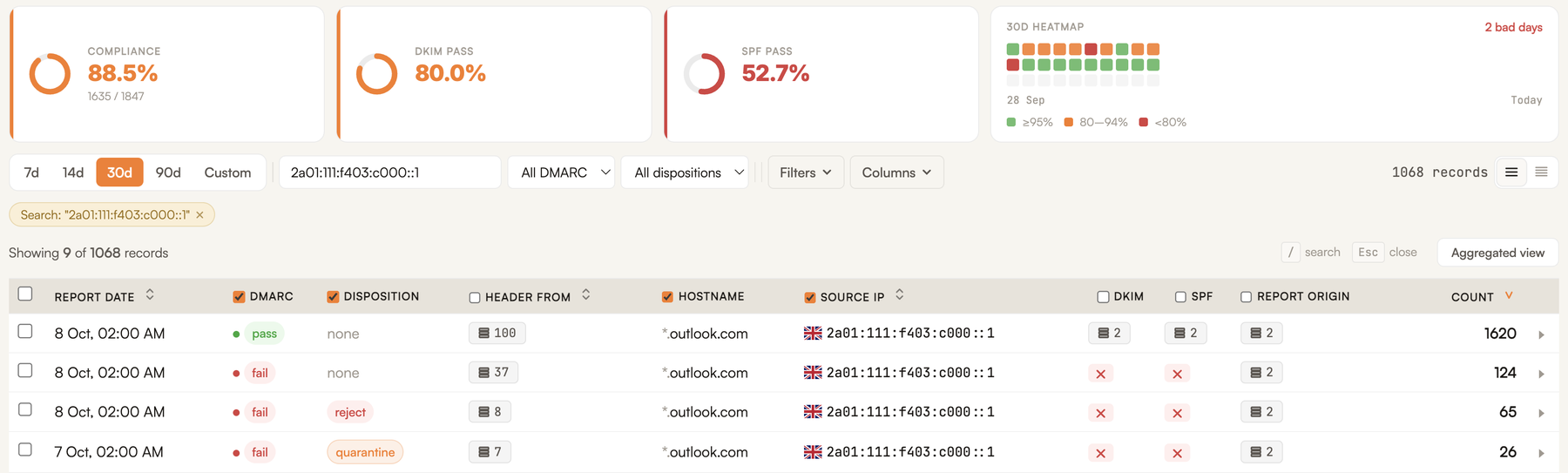Click the red '2 bad days' link
The height and width of the screenshot is (473, 1568).
click(1513, 27)
